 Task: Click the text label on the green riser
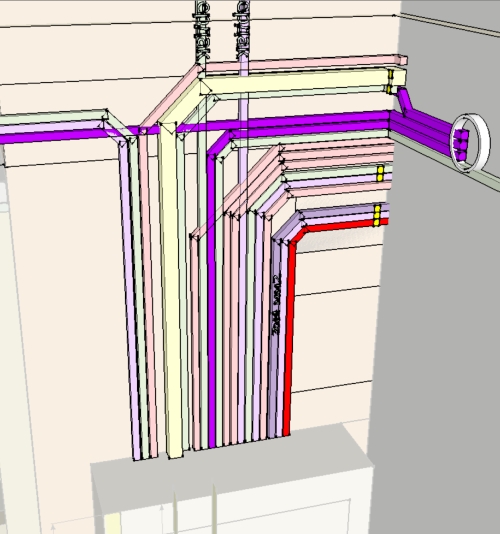pos(202,31)
